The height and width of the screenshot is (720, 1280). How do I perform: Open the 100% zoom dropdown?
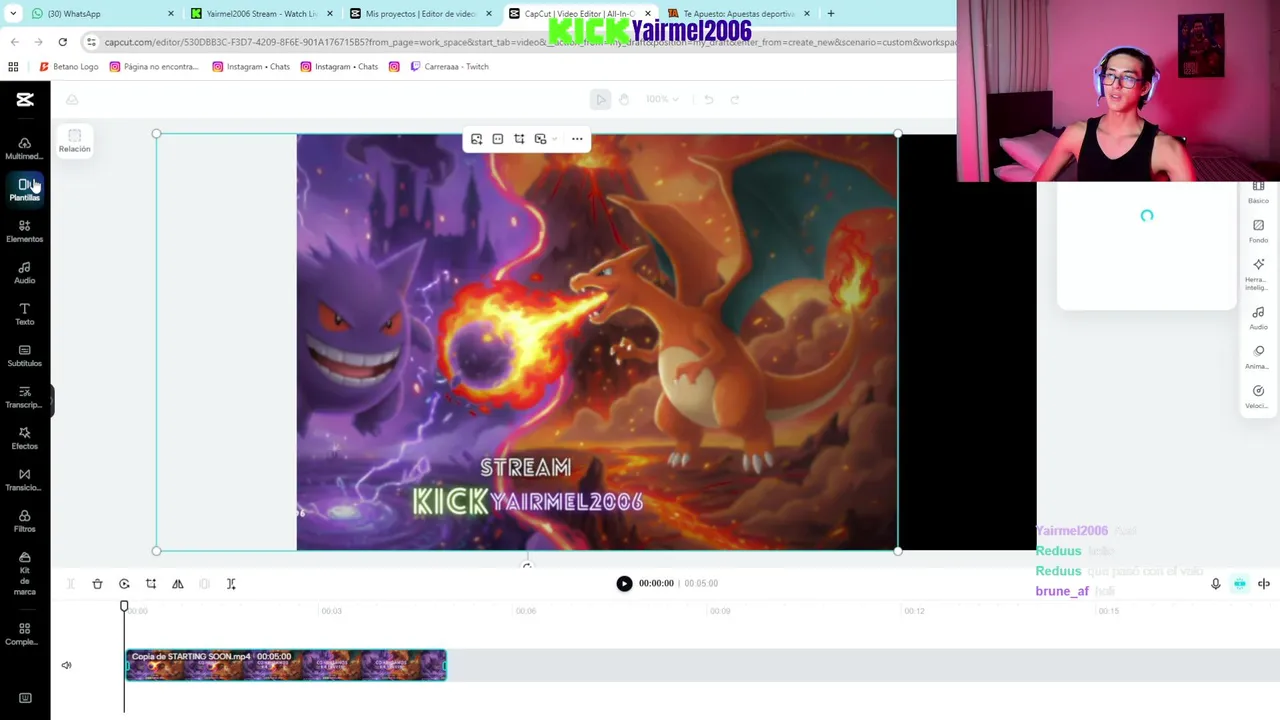662,99
